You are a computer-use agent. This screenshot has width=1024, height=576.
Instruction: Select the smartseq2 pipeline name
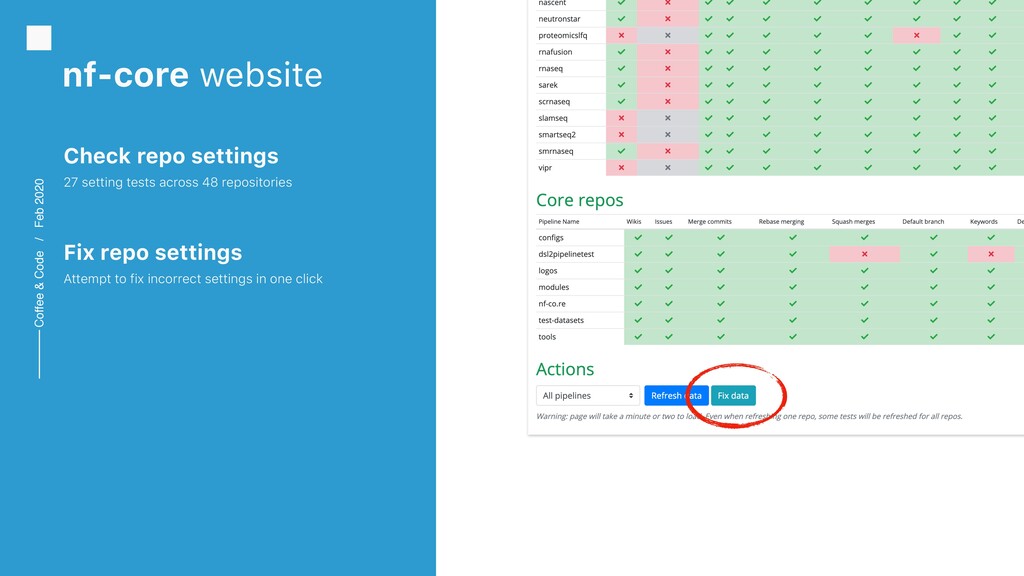coord(557,135)
